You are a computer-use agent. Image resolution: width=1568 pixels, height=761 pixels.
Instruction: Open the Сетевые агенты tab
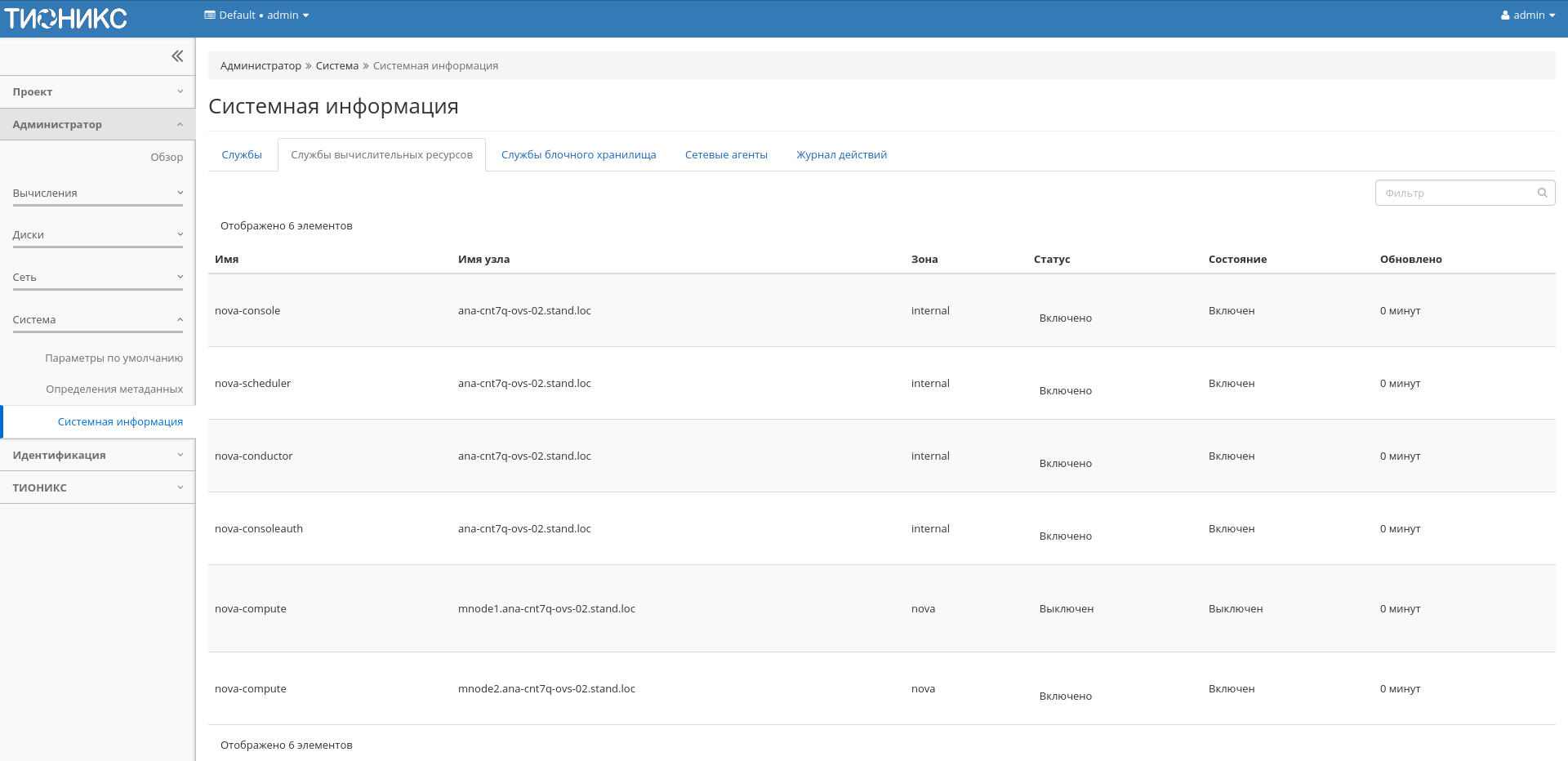[x=726, y=155]
